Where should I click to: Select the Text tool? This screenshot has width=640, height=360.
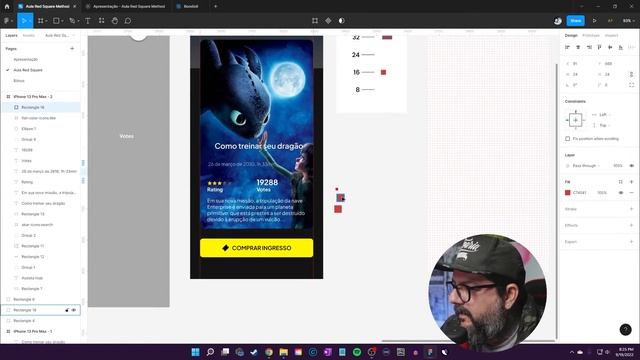click(x=88, y=20)
